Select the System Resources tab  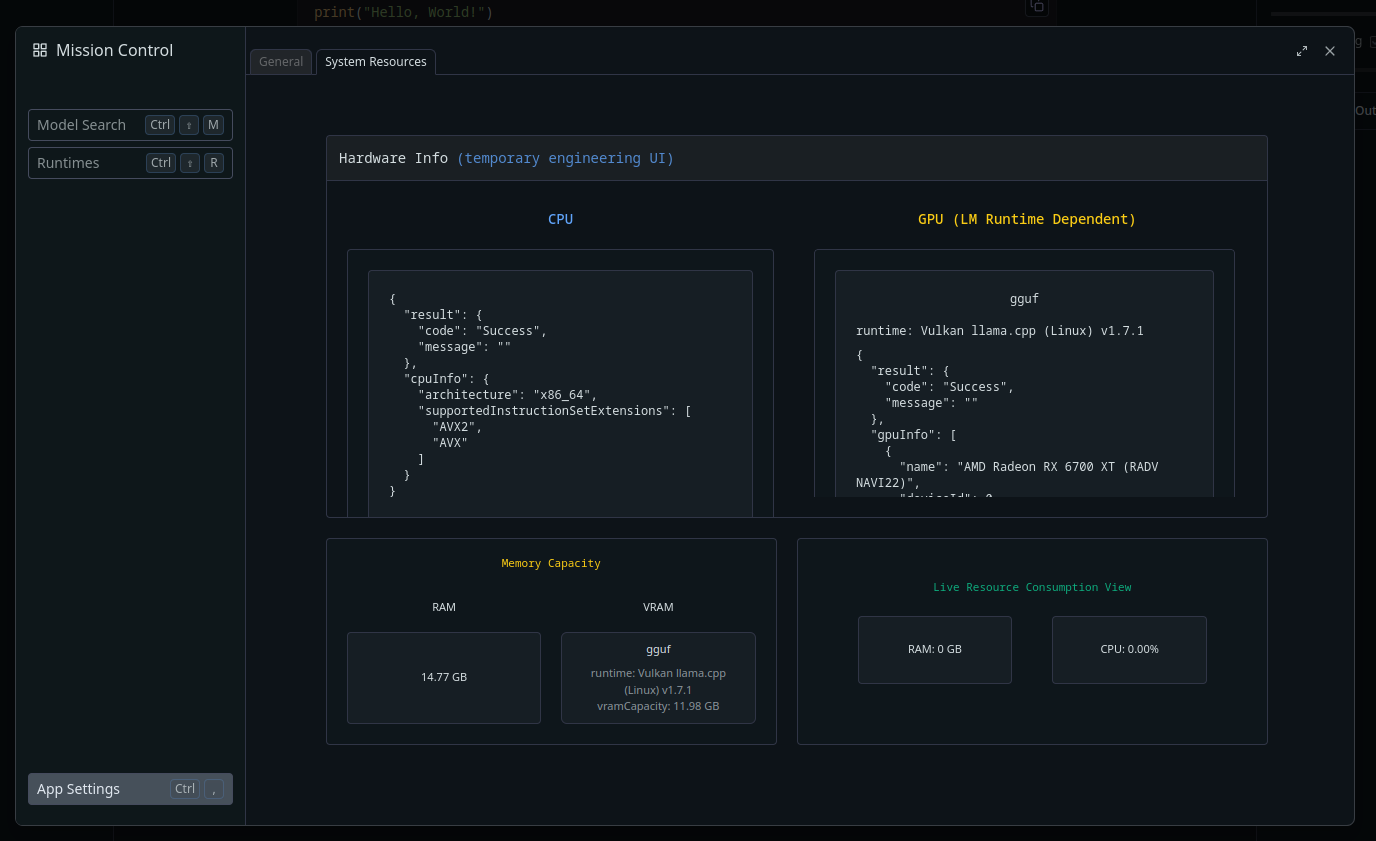(x=376, y=61)
